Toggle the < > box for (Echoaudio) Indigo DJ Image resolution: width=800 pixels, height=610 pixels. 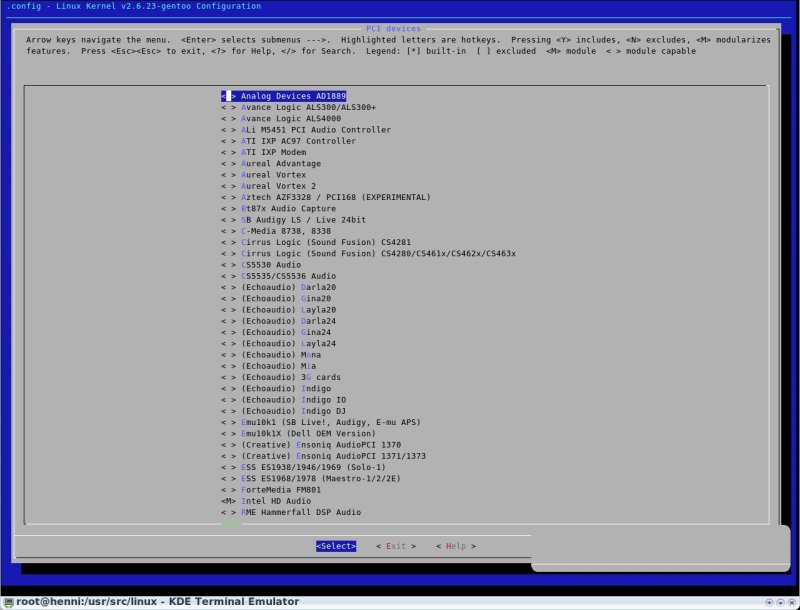229,411
